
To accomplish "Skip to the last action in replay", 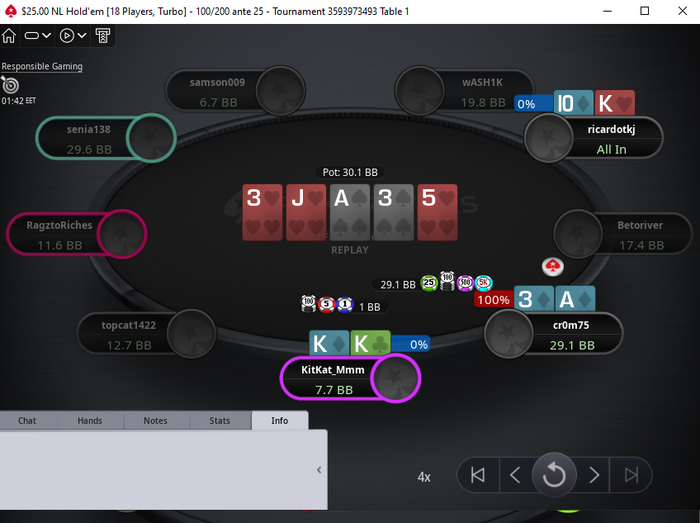I will [x=631, y=475].
